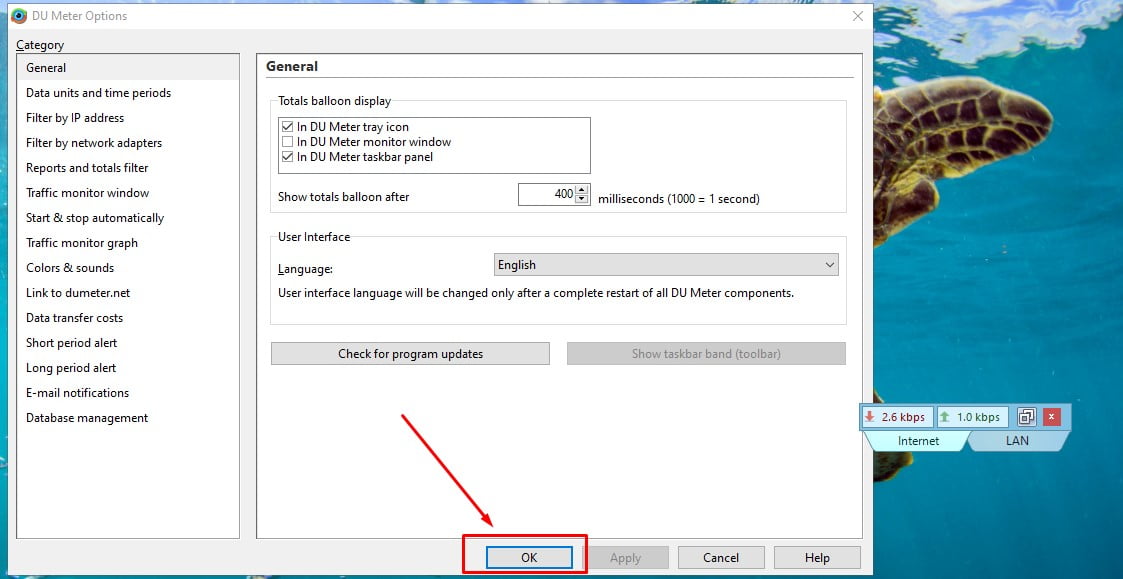1123x579 pixels.
Task: Uncheck "In DU Meter tray icon"
Action: click(288, 127)
